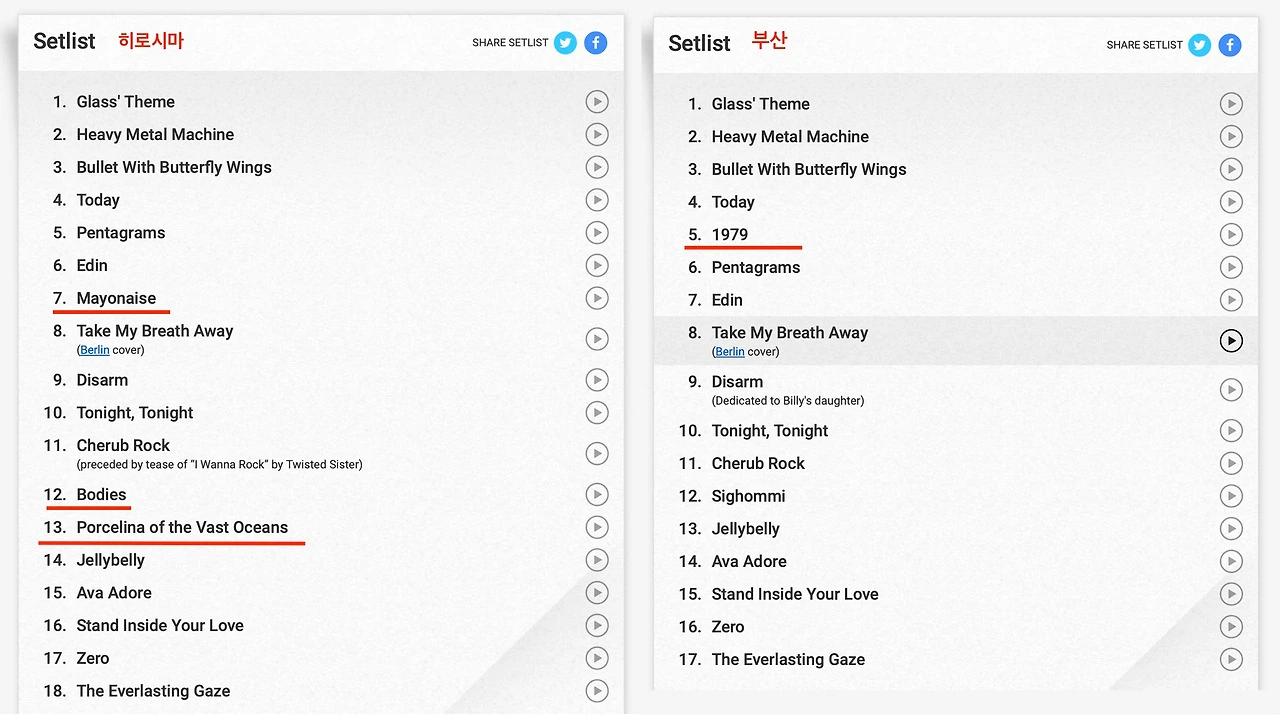
Task: Share the Busan setlist on Facebook
Action: (1230, 45)
